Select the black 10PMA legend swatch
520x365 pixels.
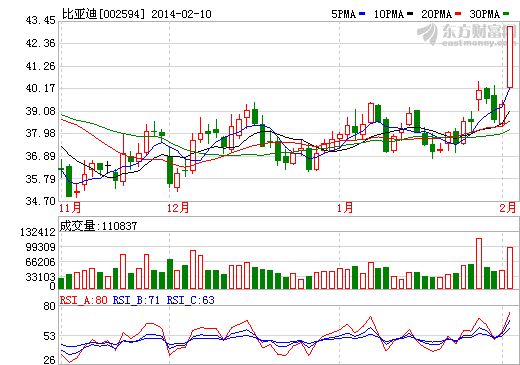pyautogui.click(x=410, y=14)
